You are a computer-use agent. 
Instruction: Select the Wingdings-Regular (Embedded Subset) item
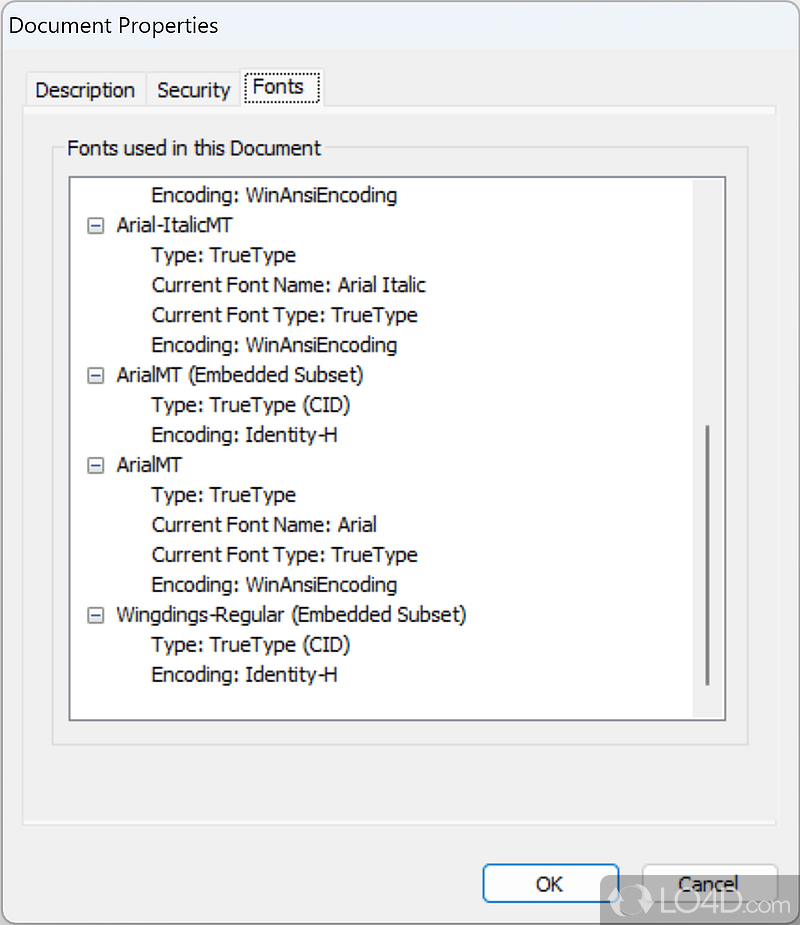click(291, 615)
